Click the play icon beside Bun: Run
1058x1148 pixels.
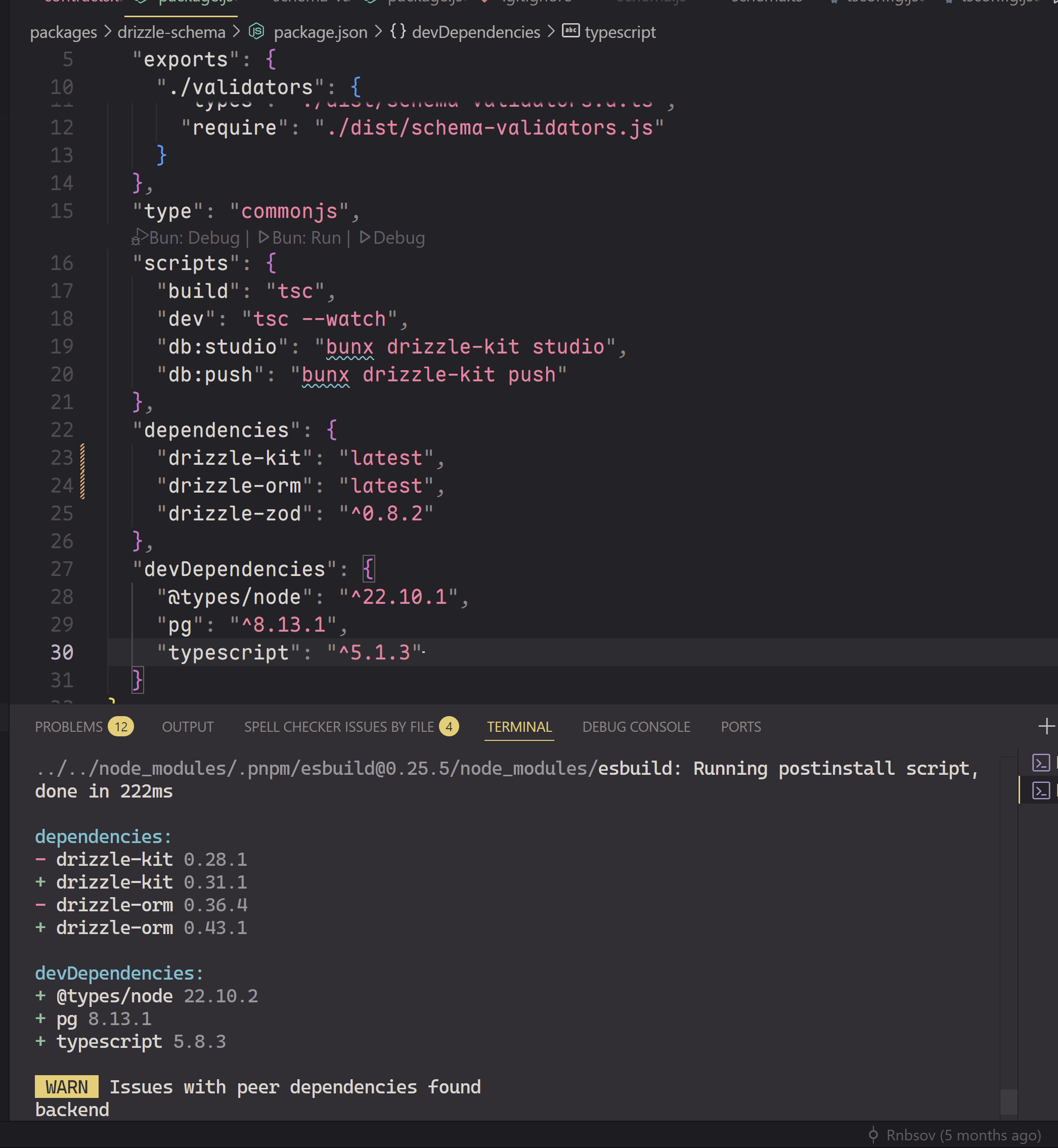263,237
